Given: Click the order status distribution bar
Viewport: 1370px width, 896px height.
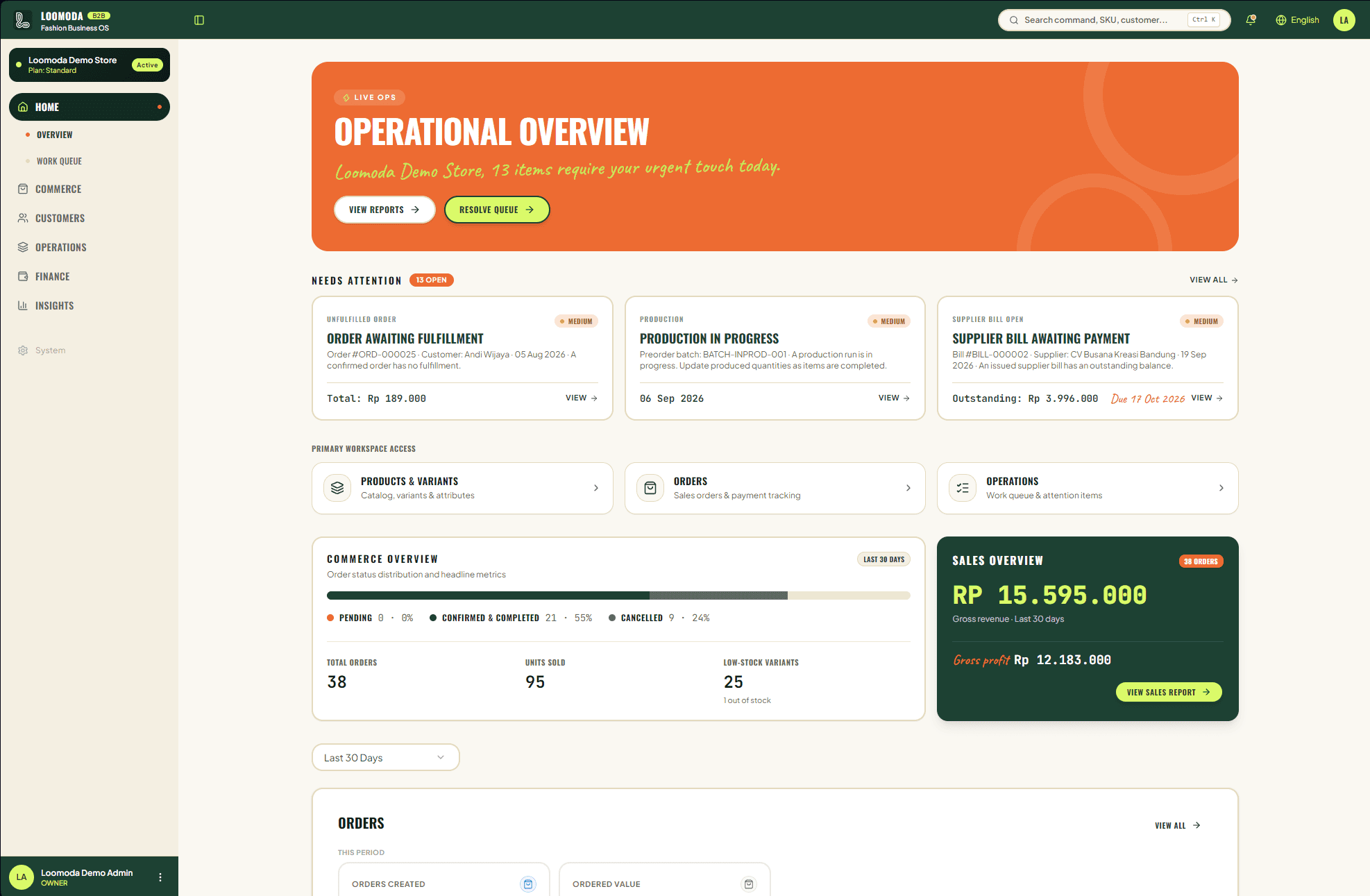Looking at the screenshot, I should 618,595.
